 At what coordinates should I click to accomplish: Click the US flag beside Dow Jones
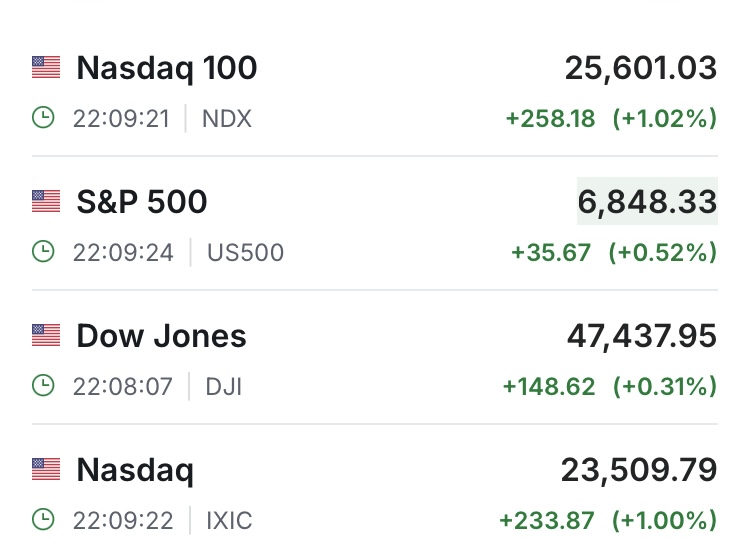tap(46, 336)
